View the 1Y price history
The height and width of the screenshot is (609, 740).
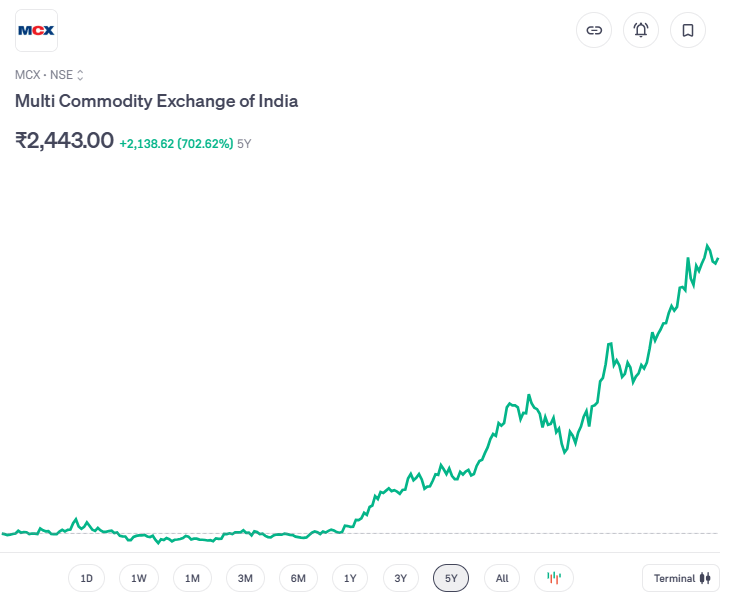click(x=350, y=578)
